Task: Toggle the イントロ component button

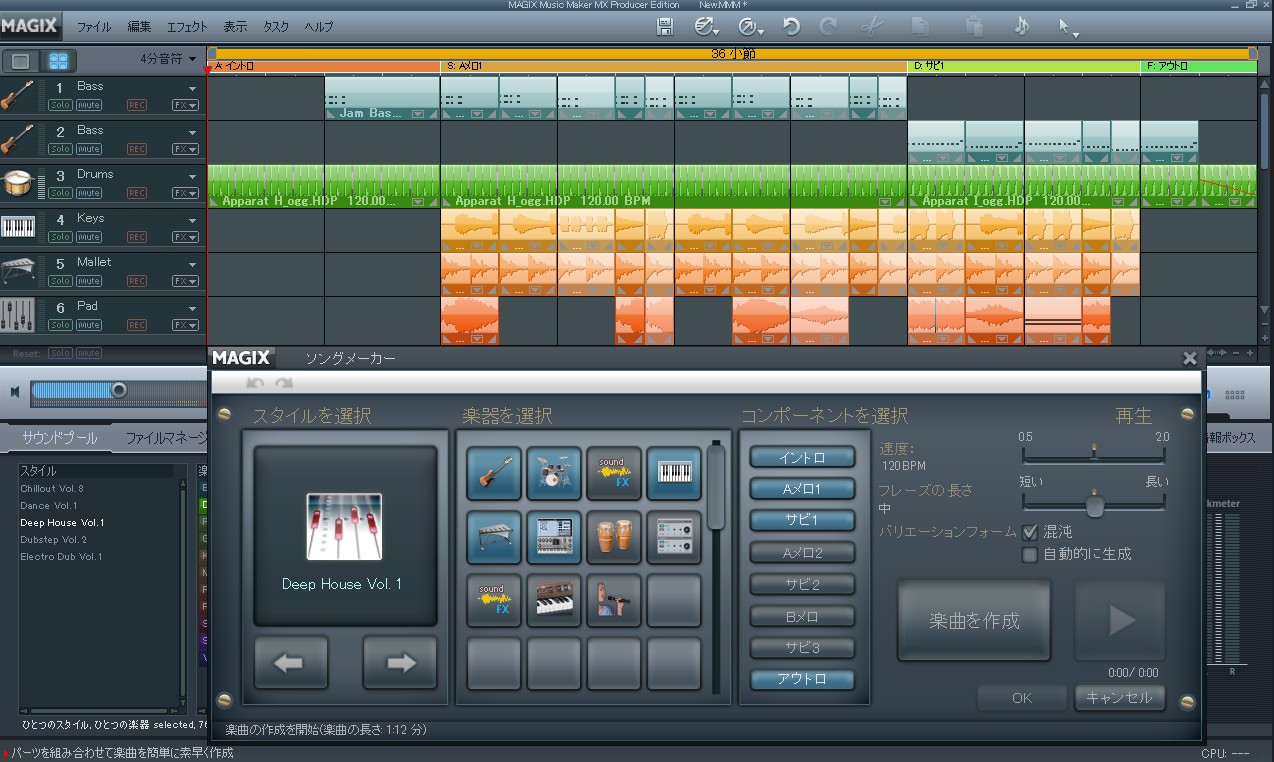Action: (803, 457)
